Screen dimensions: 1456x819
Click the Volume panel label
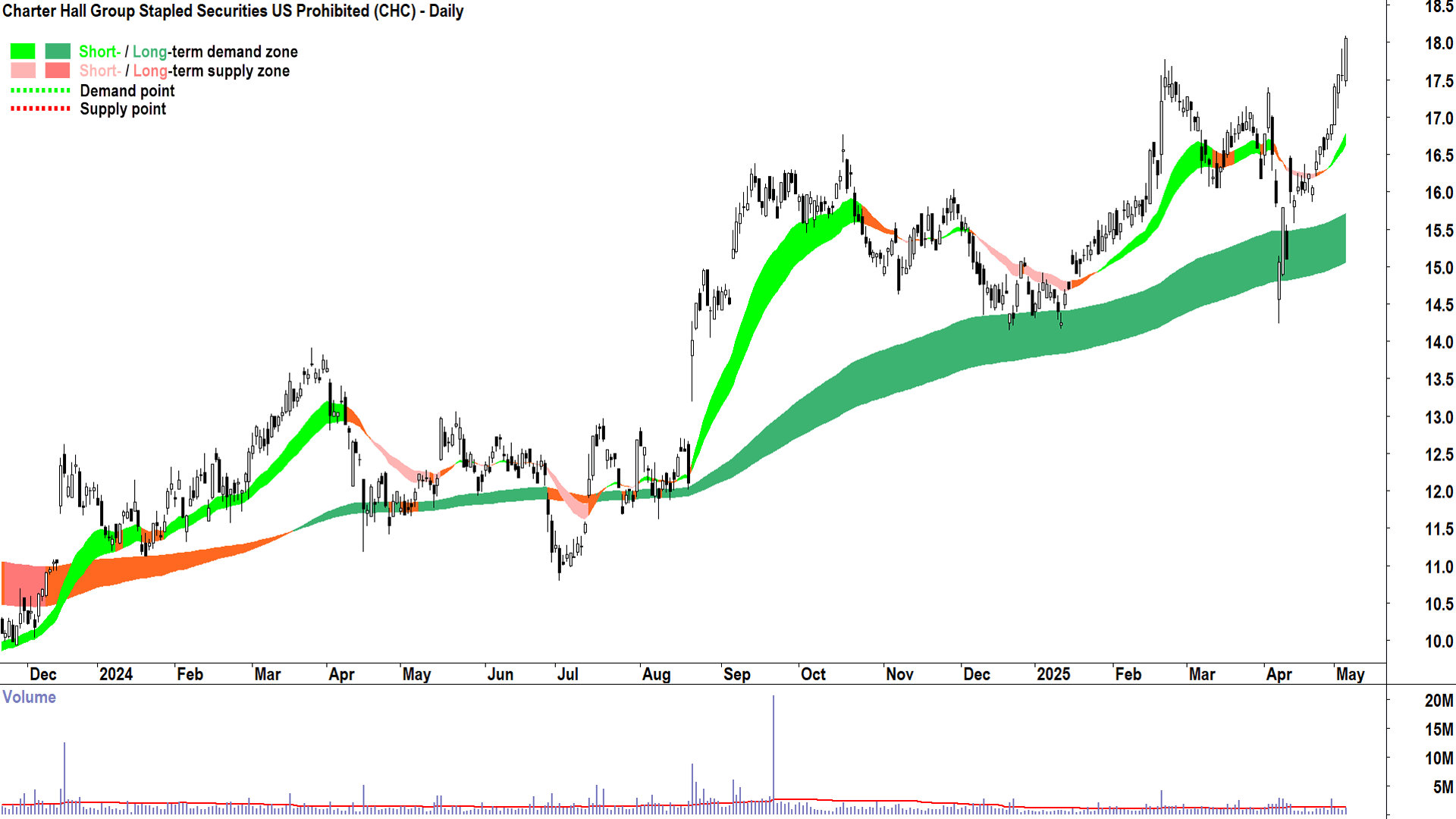coord(29,697)
